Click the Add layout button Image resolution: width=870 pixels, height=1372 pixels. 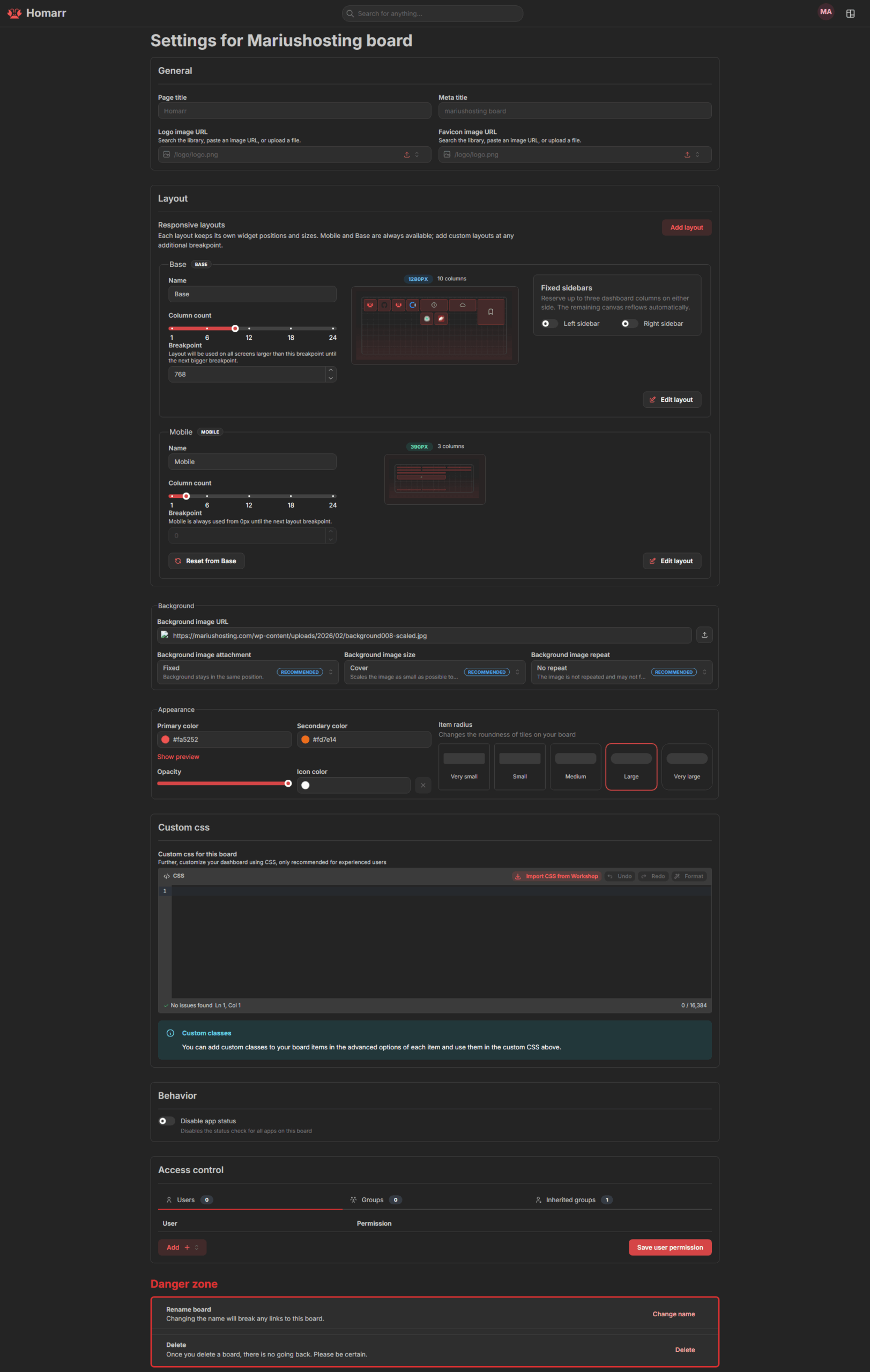pyautogui.click(x=687, y=227)
